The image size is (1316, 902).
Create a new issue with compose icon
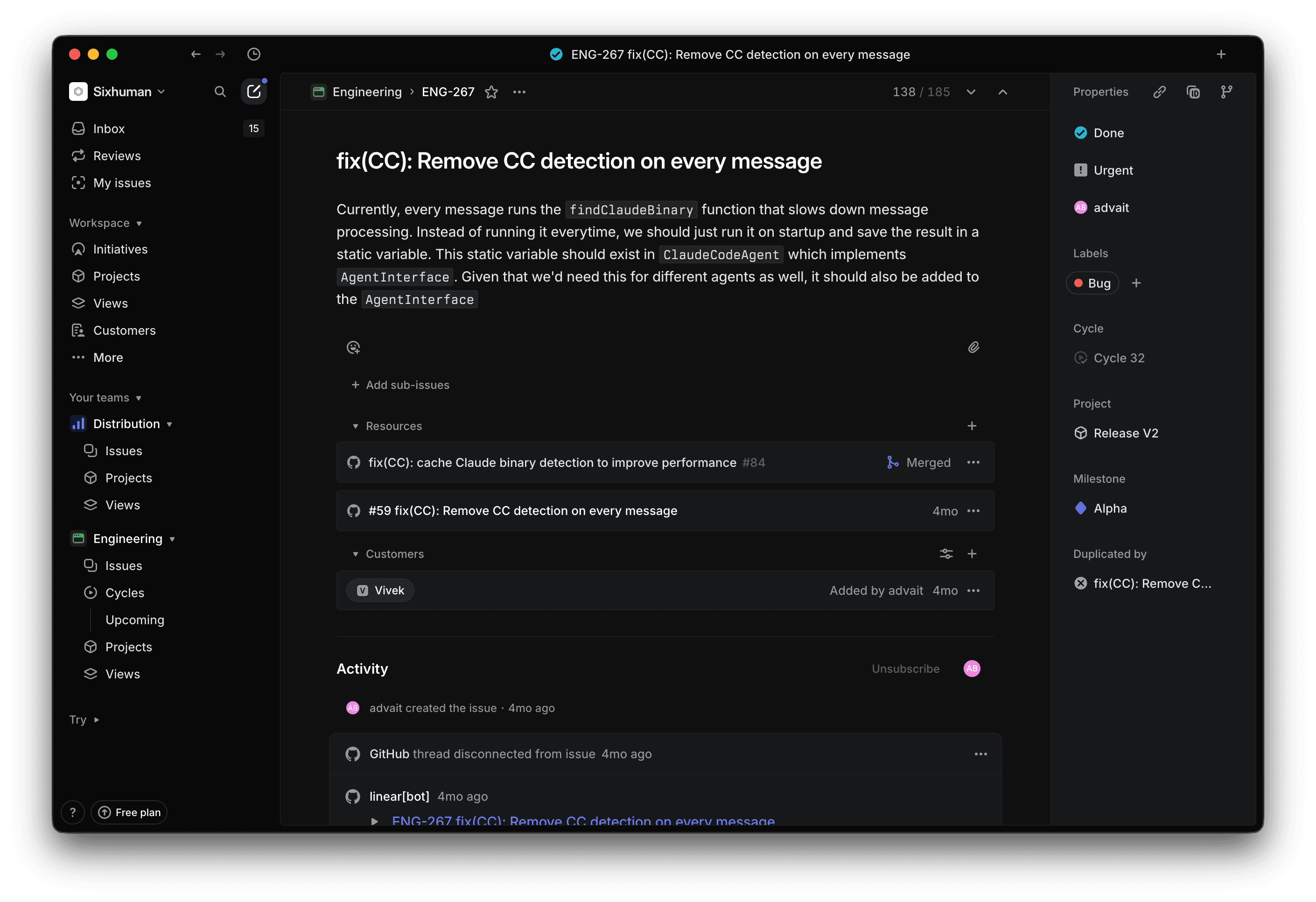click(x=254, y=92)
